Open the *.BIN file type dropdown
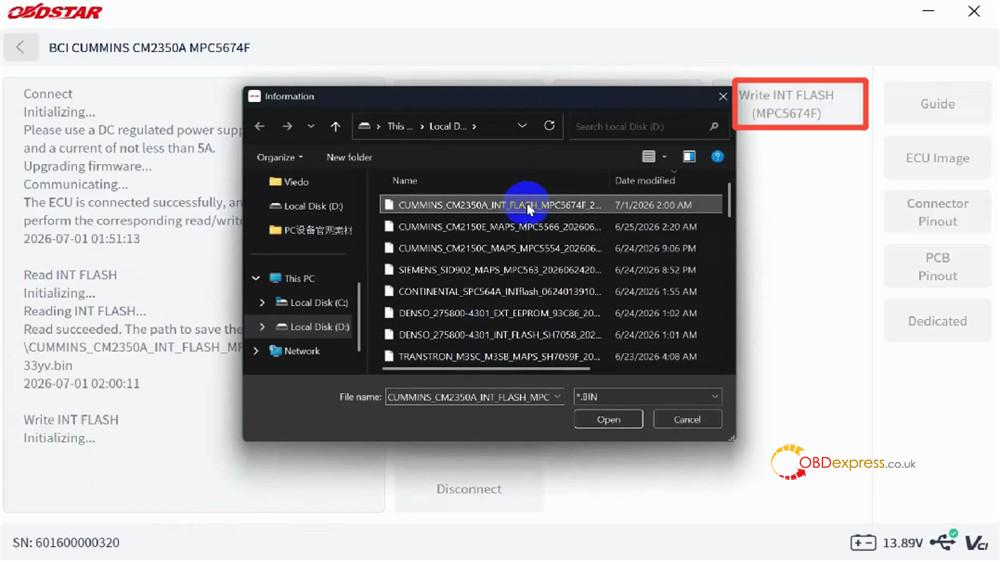The height and width of the screenshot is (562, 1000). click(x=647, y=397)
